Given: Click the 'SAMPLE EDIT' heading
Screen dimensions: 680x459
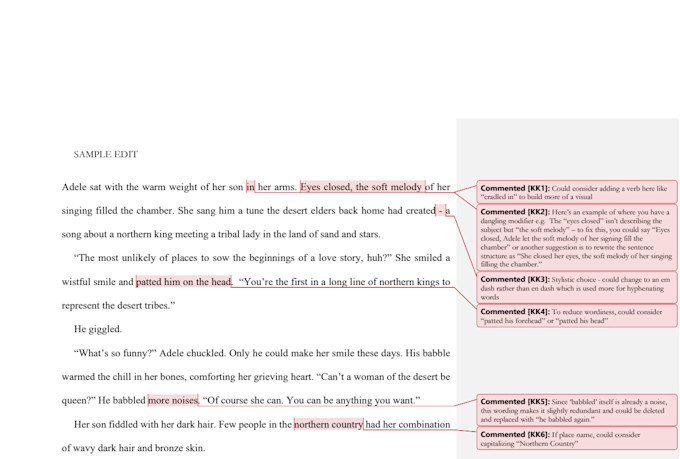Looking at the screenshot, I should coord(106,154).
